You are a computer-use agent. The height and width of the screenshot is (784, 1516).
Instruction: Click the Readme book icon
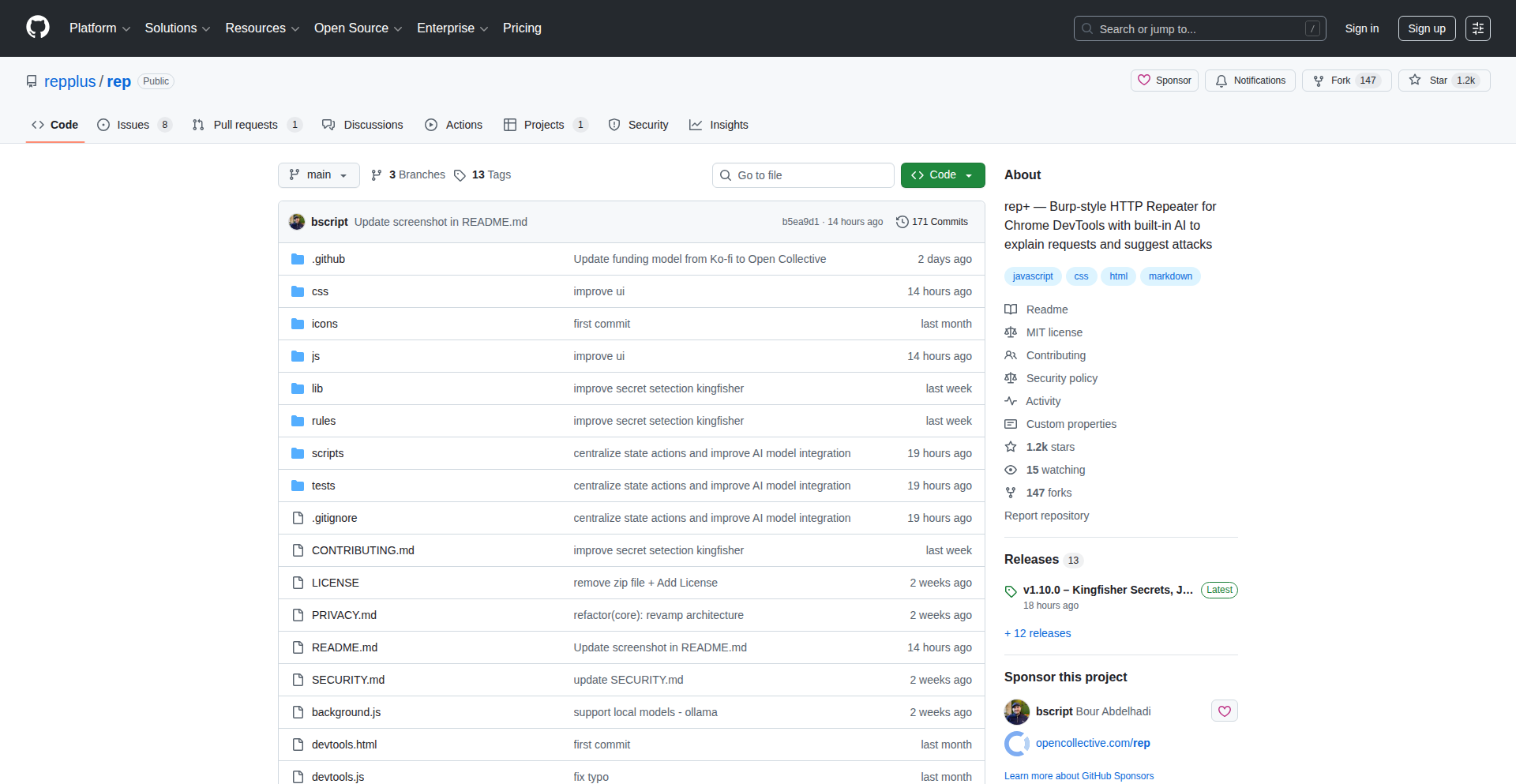point(1011,309)
